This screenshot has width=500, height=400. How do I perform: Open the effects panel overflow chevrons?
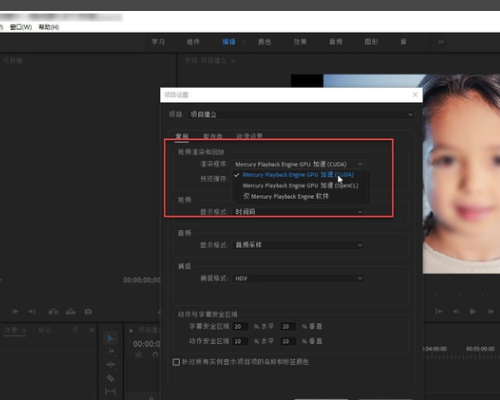92,330
